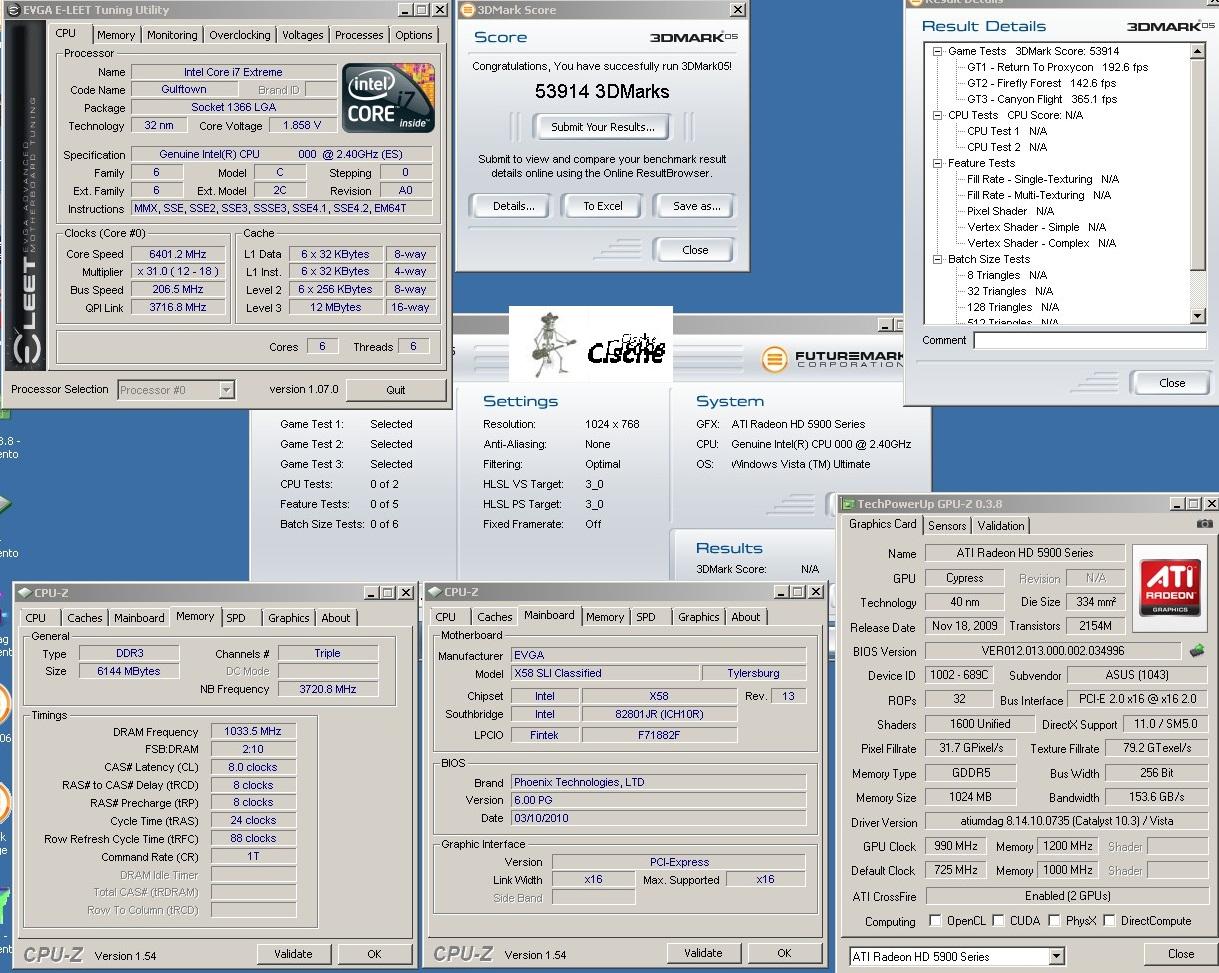Open score Details in 3DMark Score window
1219x973 pixels.
[514, 206]
